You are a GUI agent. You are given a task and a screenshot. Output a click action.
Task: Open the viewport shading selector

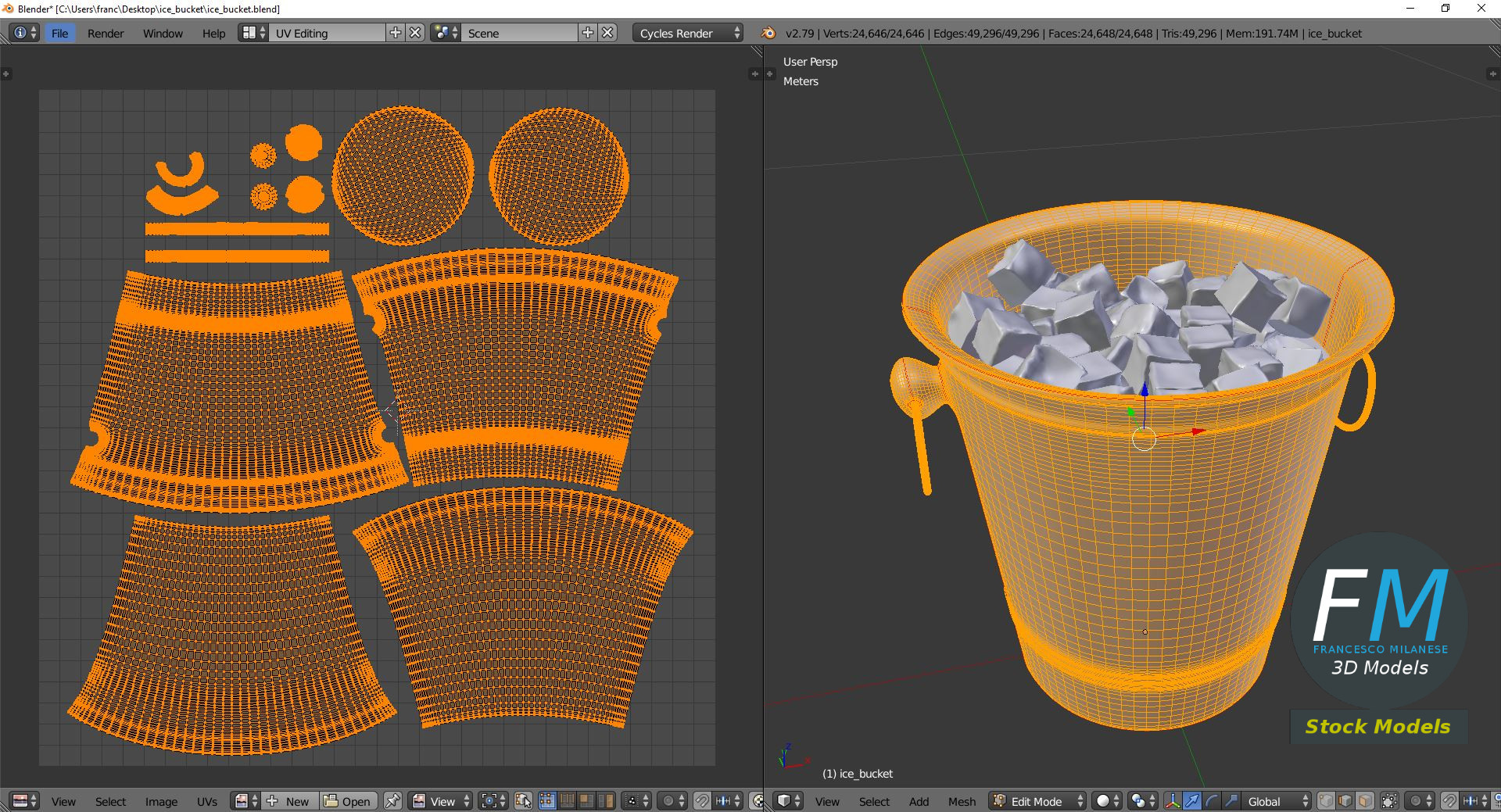[1106, 801]
